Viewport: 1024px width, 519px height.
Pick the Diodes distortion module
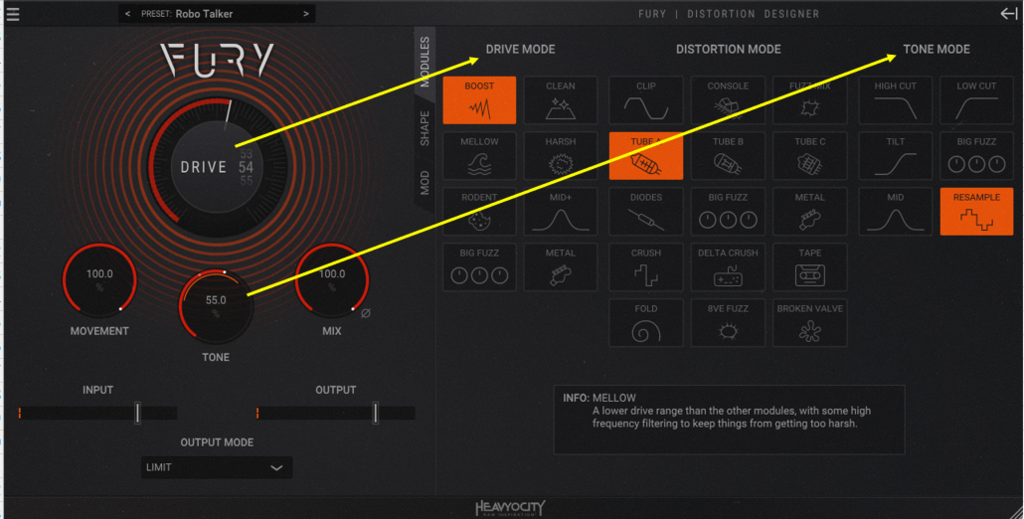point(646,212)
